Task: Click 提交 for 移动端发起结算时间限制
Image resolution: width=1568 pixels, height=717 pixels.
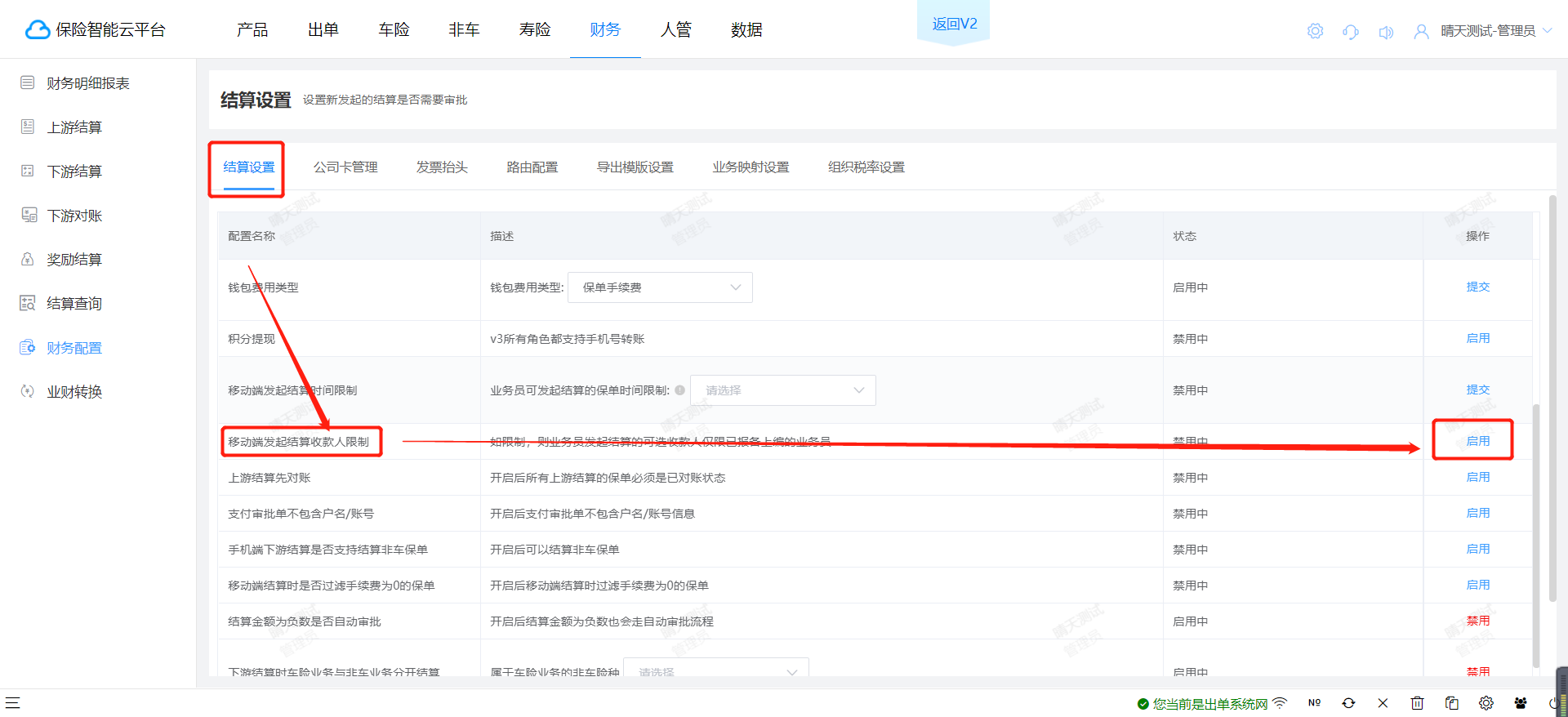Action: click(x=1478, y=390)
